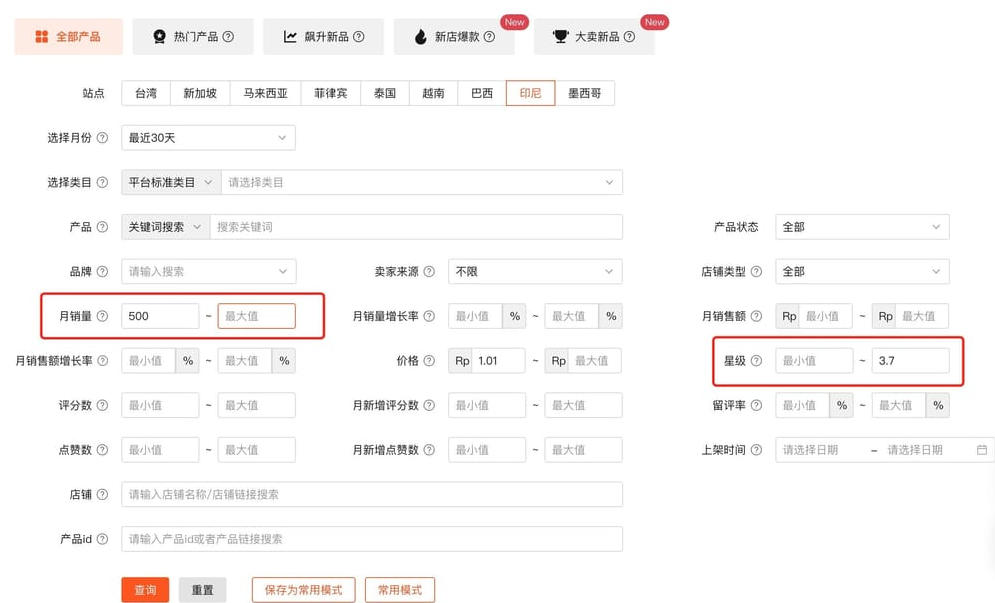Click the 价格 minimum field showing 1.01
Viewport: 995px width, 603px height.
click(x=501, y=361)
